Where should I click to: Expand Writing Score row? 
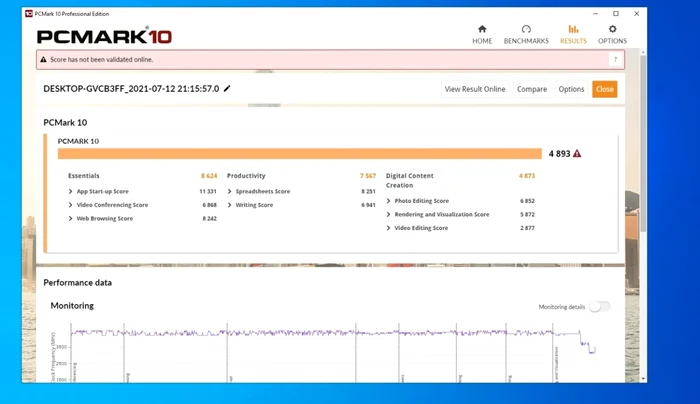pos(229,205)
